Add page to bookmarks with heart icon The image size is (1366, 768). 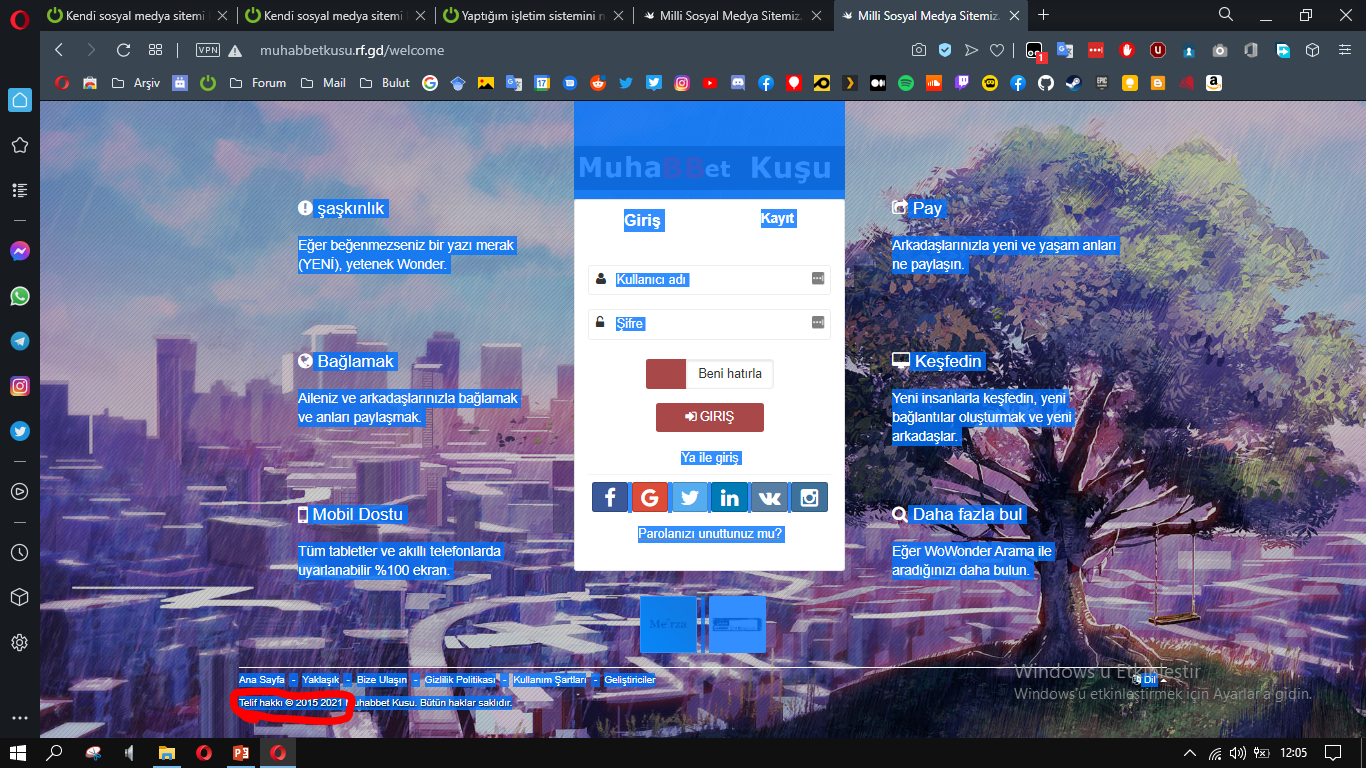[x=997, y=50]
